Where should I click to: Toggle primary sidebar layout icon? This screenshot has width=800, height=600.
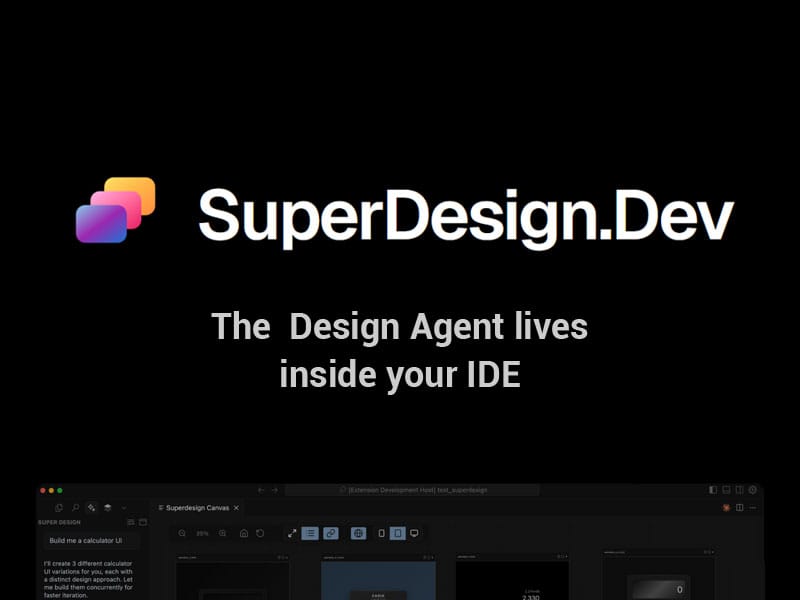tap(713, 490)
